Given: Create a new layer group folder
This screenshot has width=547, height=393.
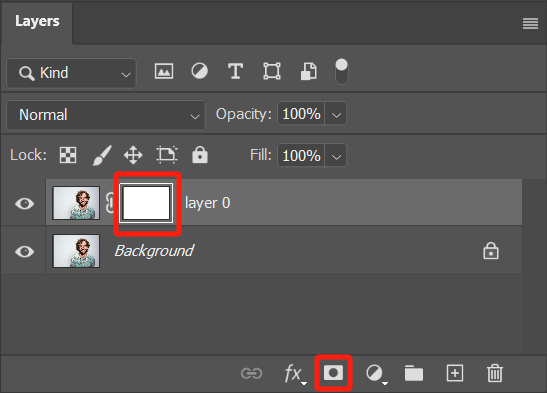Looking at the screenshot, I should (414, 373).
